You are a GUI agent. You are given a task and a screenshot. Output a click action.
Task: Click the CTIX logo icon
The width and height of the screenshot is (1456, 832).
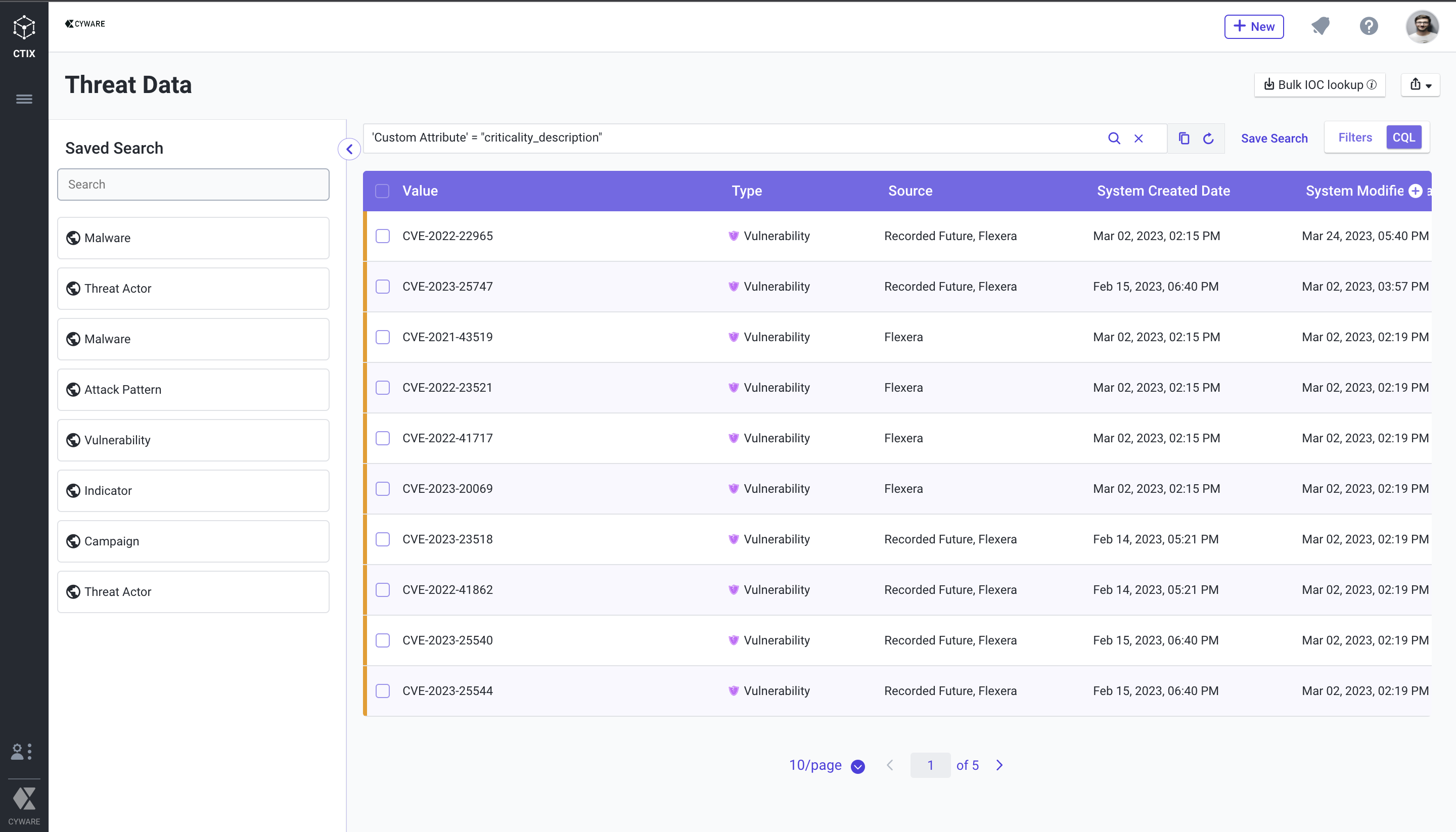24,27
